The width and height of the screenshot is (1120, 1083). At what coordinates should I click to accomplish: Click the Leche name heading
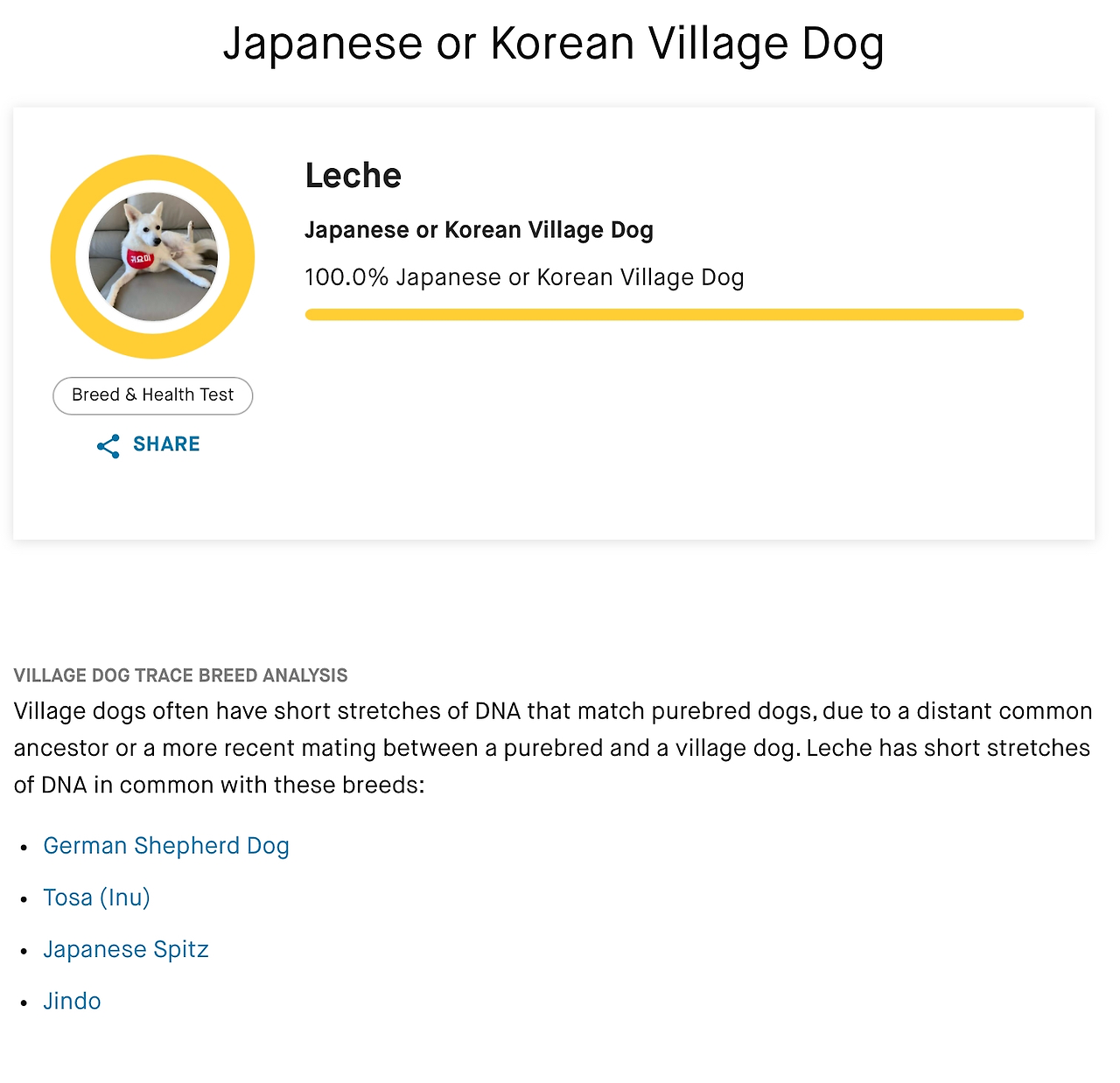pyautogui.click(x=353, y=176)
